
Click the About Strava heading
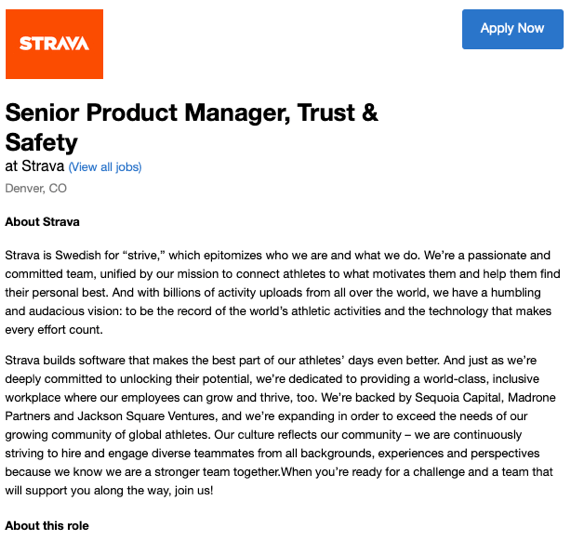point(42,222)
